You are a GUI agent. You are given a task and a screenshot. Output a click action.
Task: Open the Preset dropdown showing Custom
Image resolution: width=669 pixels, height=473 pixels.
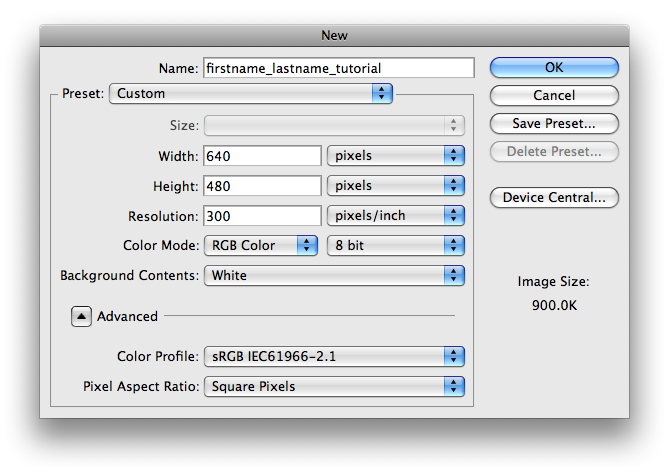click(251, 93)
